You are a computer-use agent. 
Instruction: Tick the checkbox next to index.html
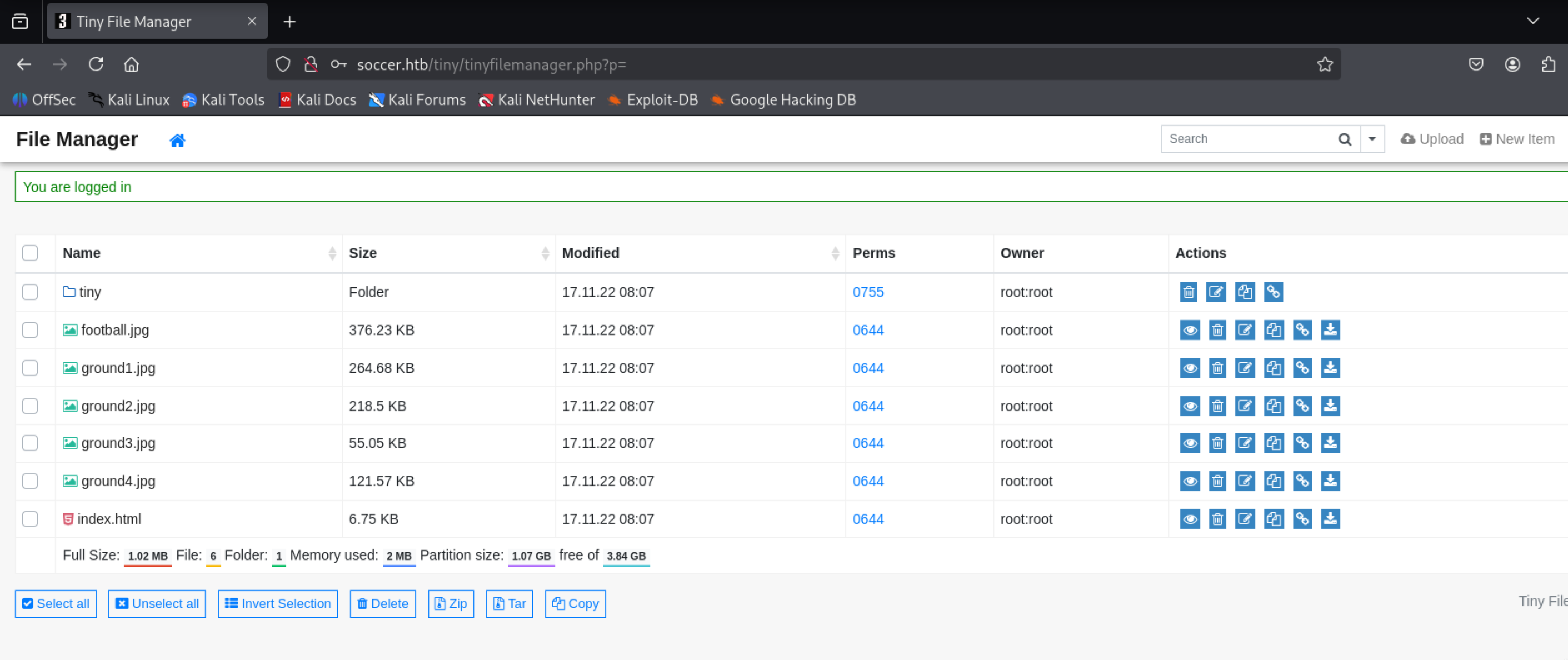tap(30, 519)
